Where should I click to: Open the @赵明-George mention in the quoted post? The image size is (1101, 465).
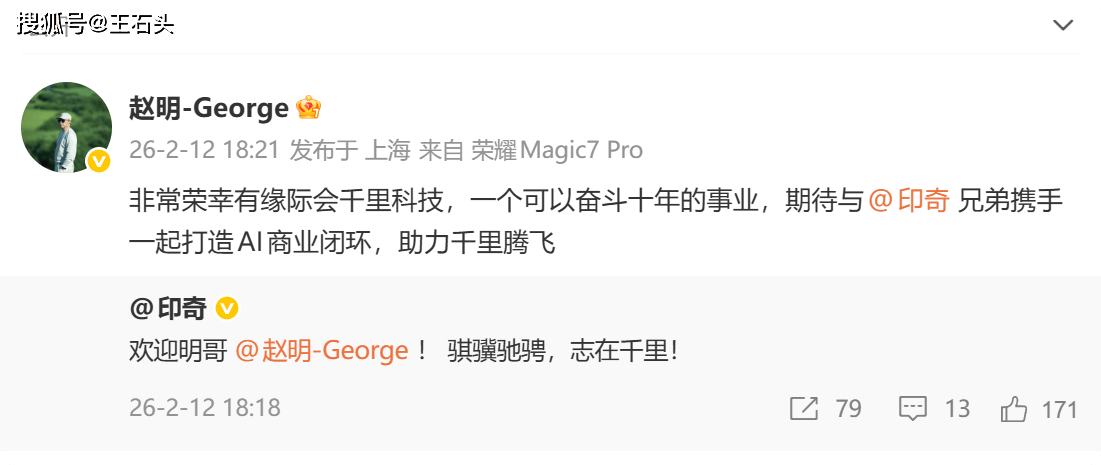click(x=322, y=350)
